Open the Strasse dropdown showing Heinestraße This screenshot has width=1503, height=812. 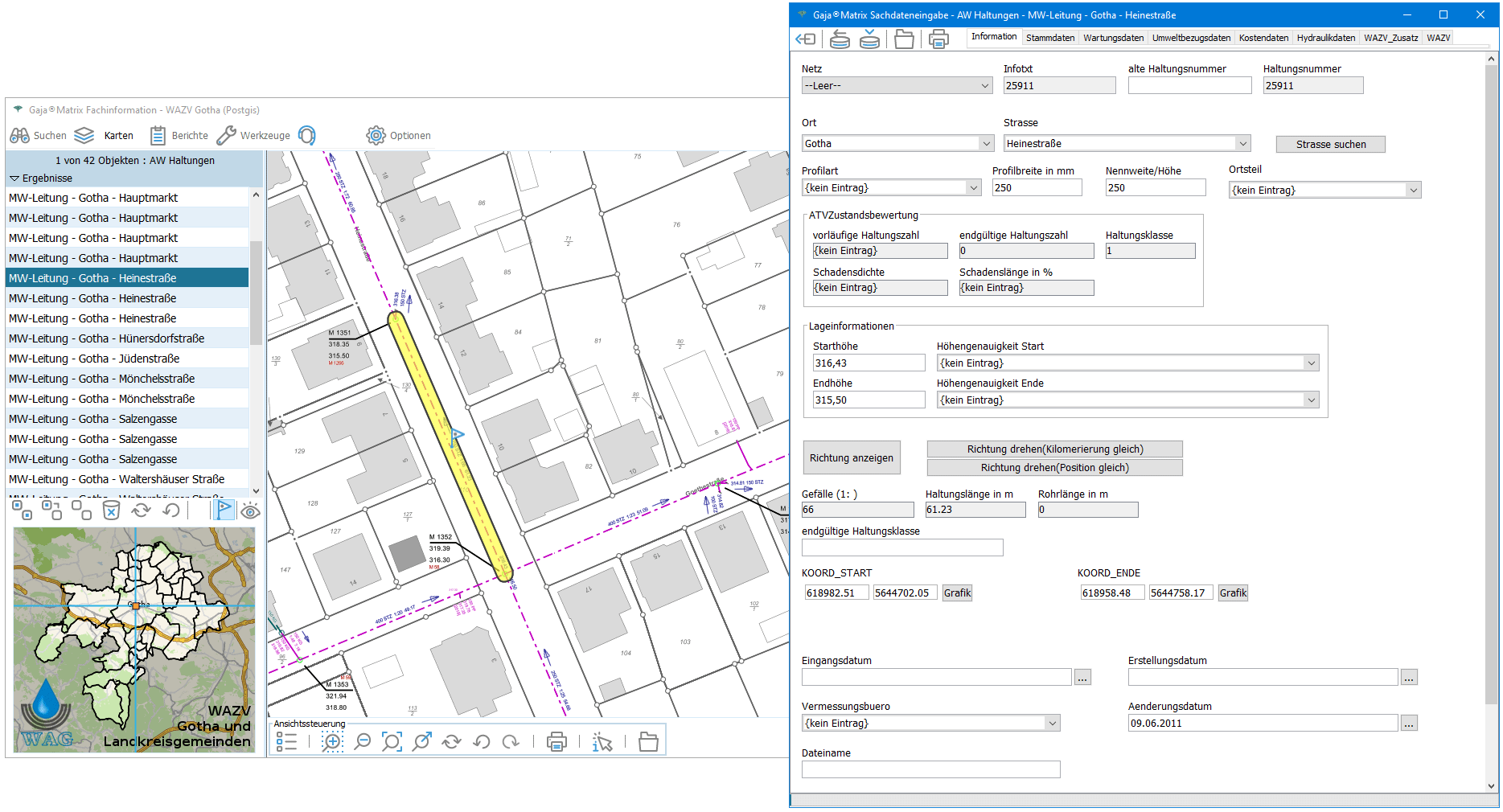pyautogui.click(x=1243, y=144)
